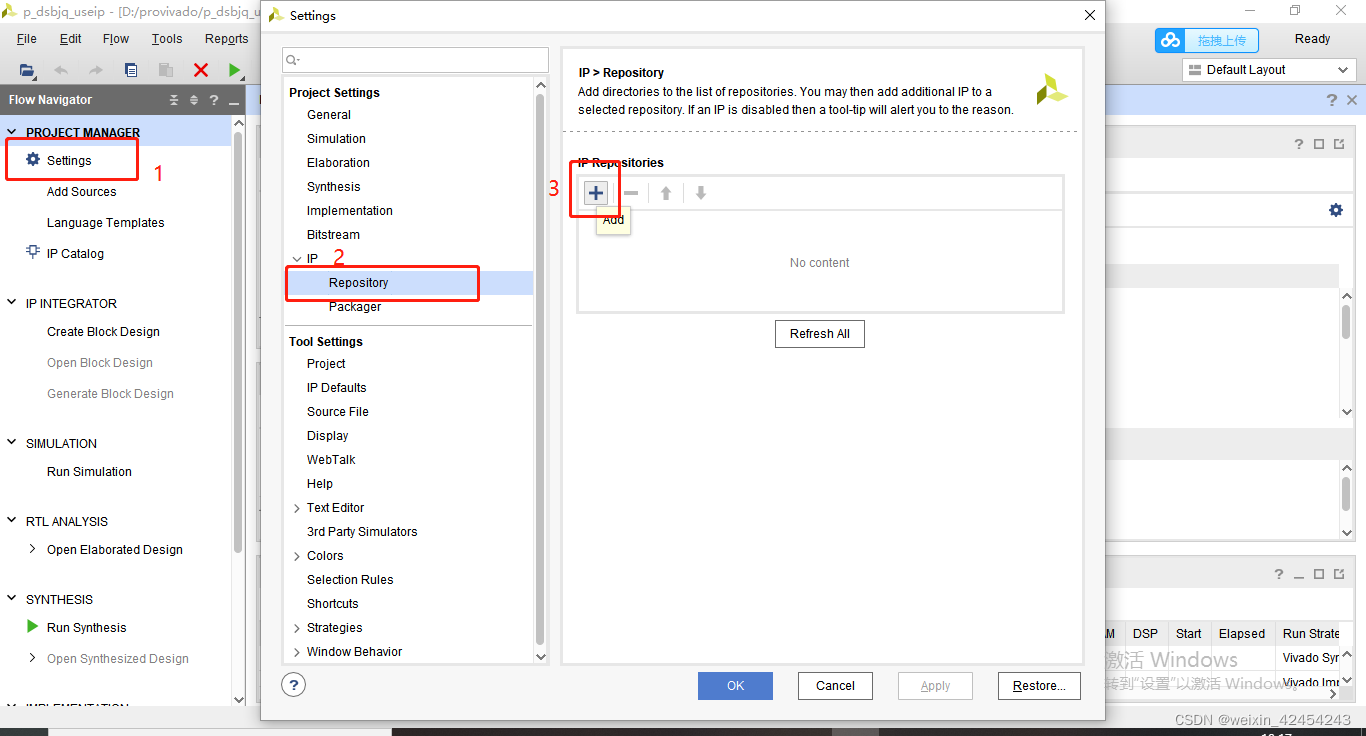Click the copy icon in the toolbar
This screenshot has height=736, width=1366.
[131, 70]
